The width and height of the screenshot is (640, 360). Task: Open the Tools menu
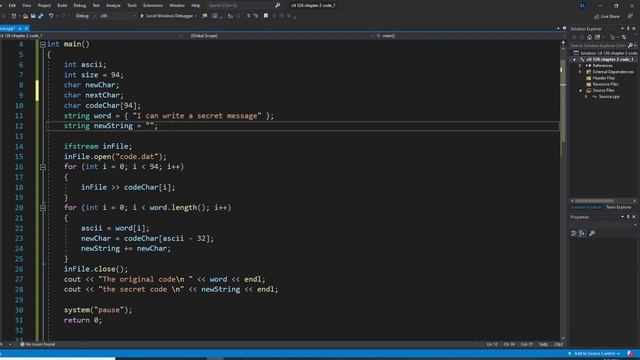[132, 5]
